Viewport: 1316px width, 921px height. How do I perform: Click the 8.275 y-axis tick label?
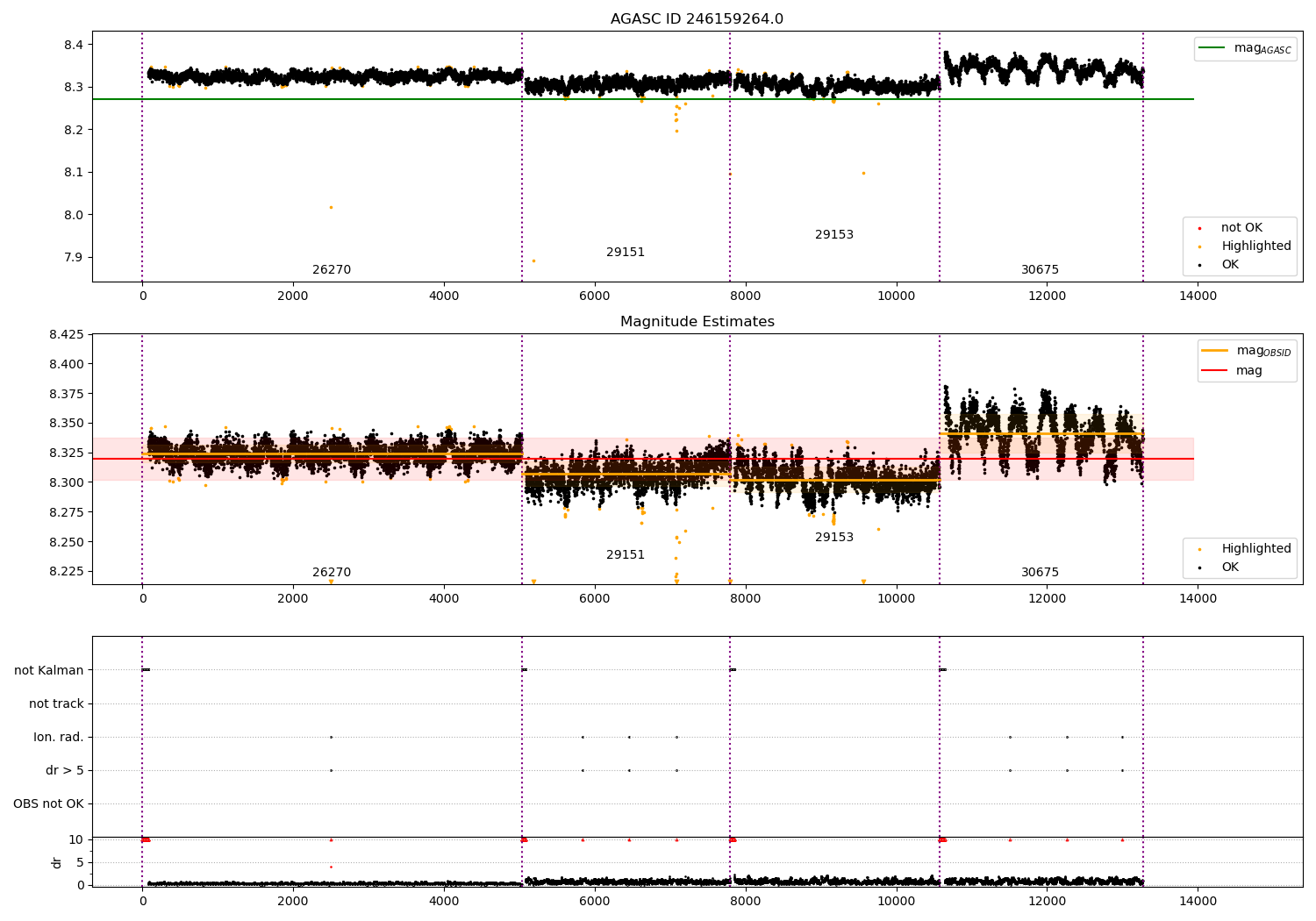[66, 512]
